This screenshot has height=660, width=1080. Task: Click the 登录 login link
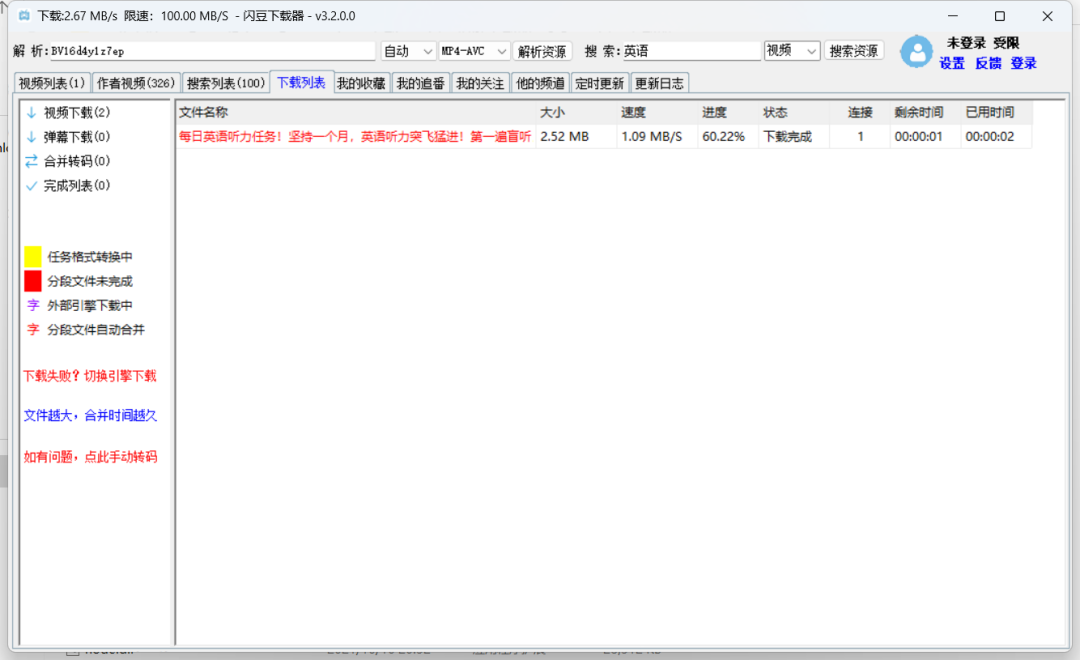coord(1022,63)
